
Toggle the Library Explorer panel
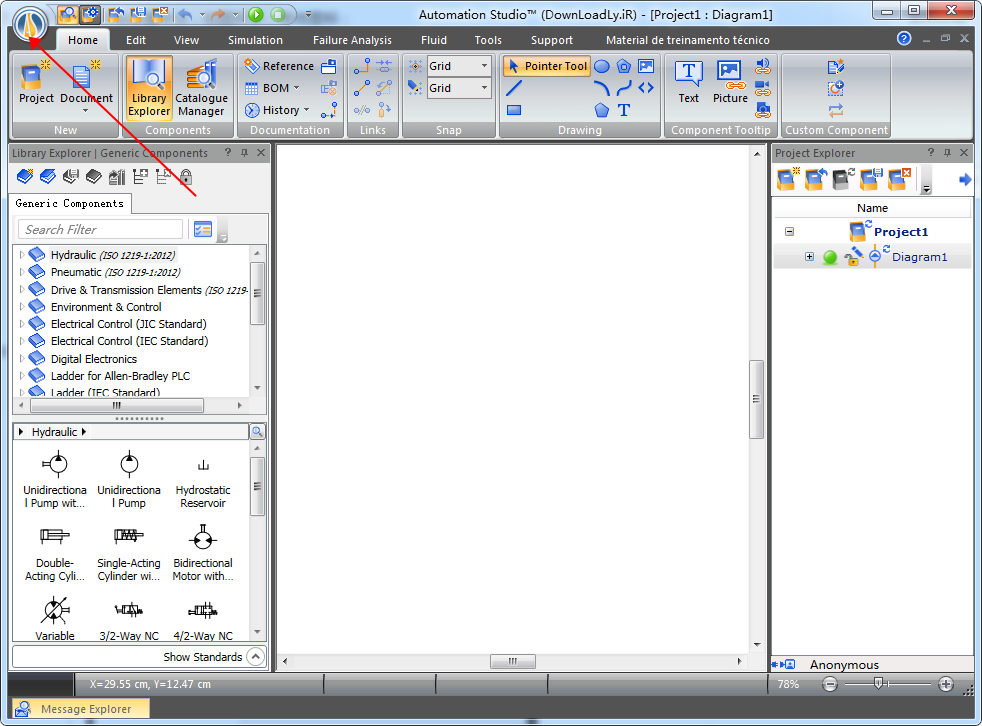tap(149, 88)
